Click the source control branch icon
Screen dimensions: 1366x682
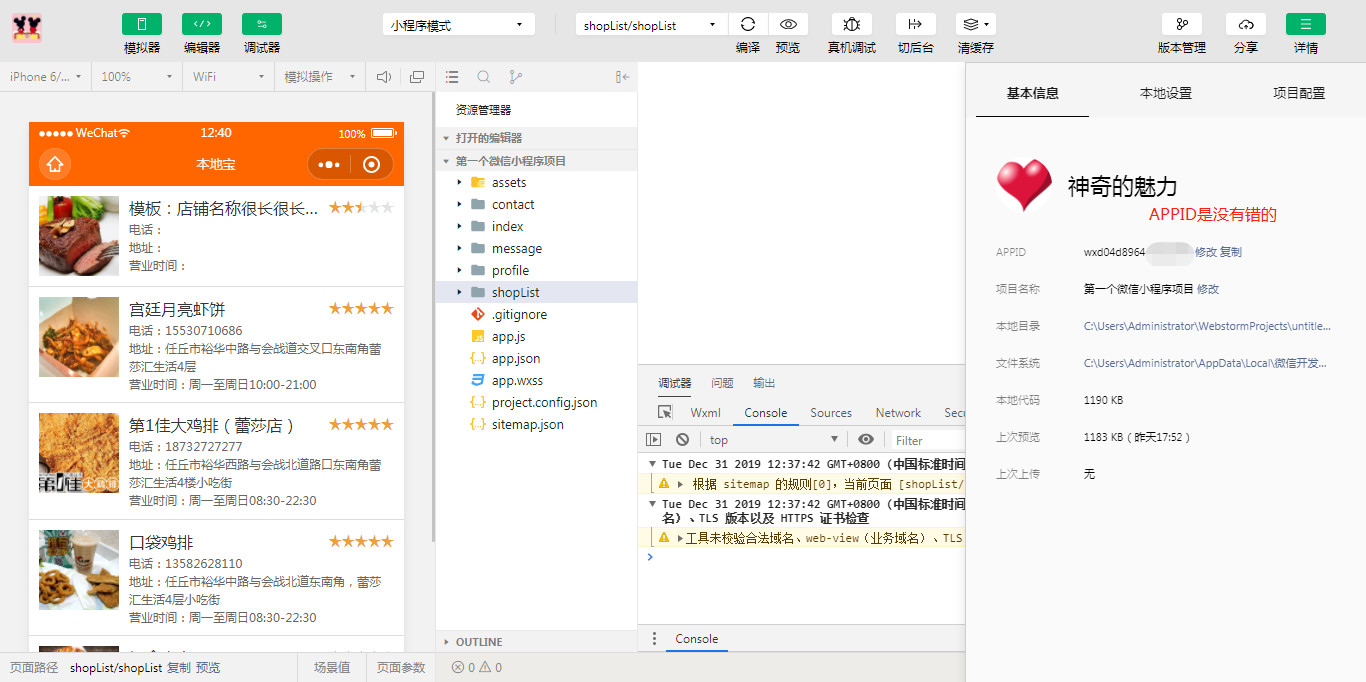pos(516,77)
